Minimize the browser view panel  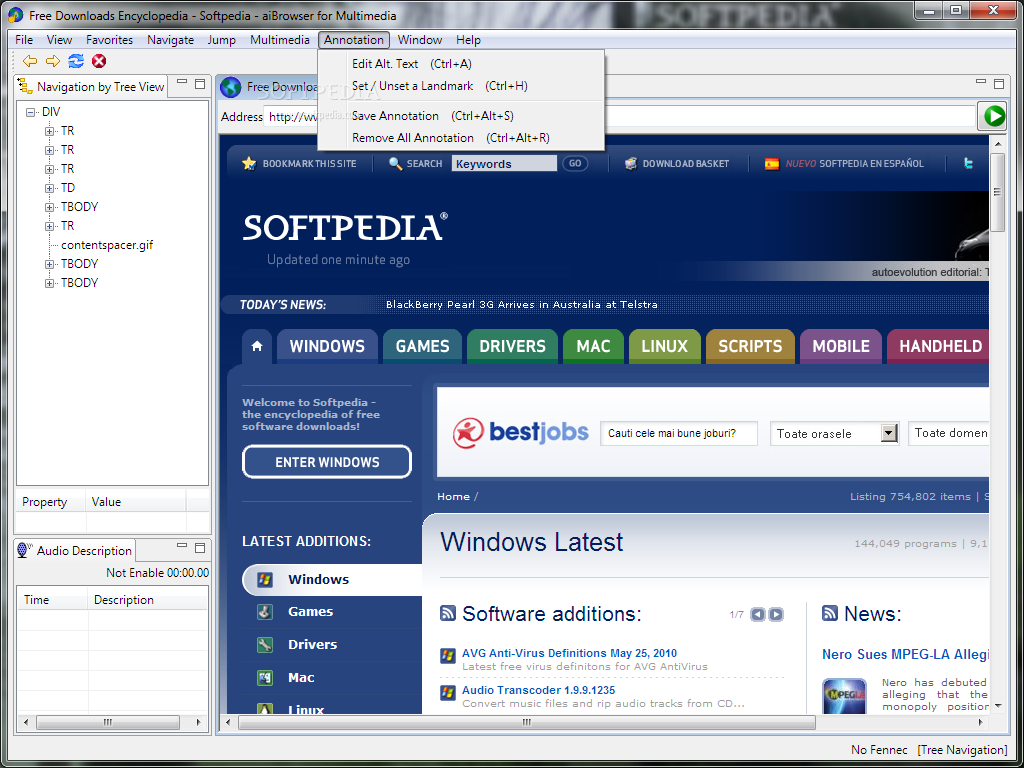pos(981,82)
